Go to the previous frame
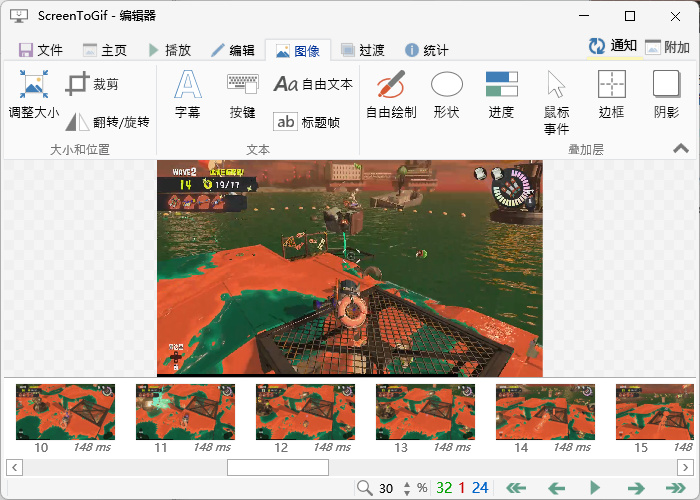The image size is (700, 500). tap(556, 488)
